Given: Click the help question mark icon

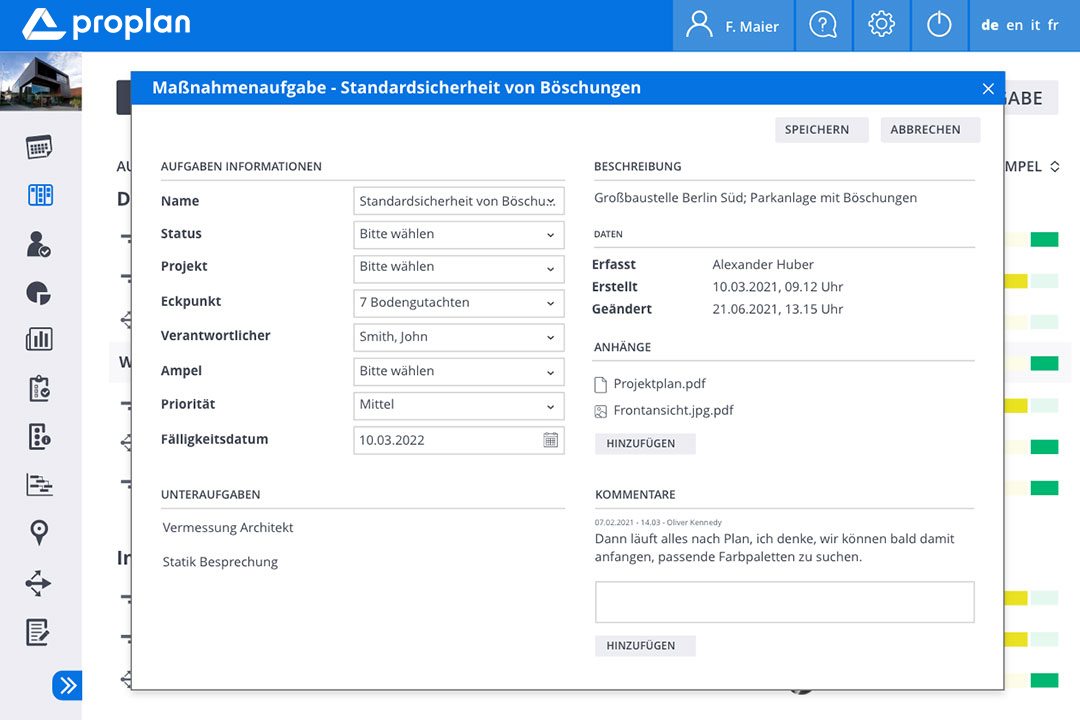Looking at the screenshot, I should (823, 25).
